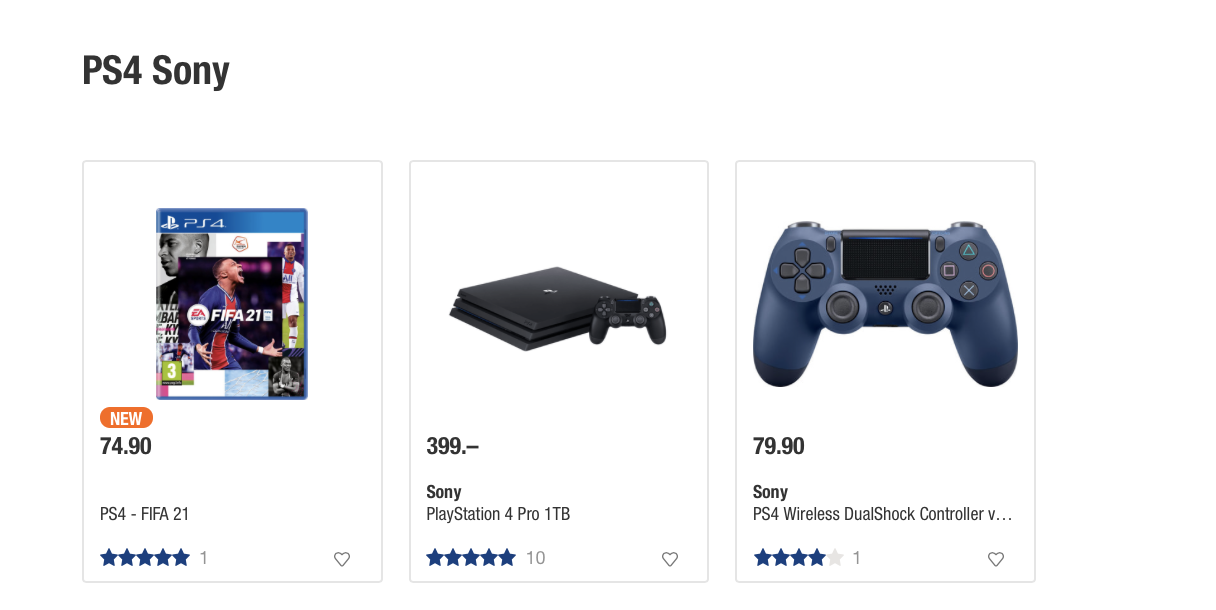
Task: Click the review count 10 on PlayStation 4 Pro
Action: (536, 558)
